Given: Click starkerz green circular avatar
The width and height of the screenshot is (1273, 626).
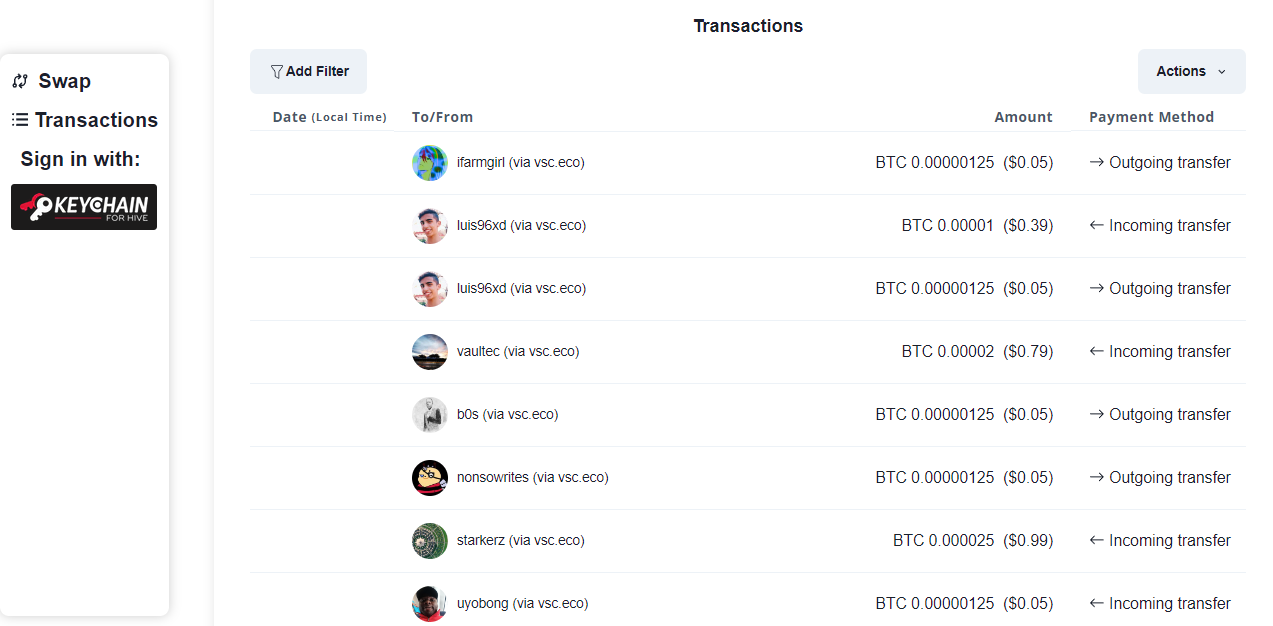Looking at the screenshot, I should click(430, 541).
